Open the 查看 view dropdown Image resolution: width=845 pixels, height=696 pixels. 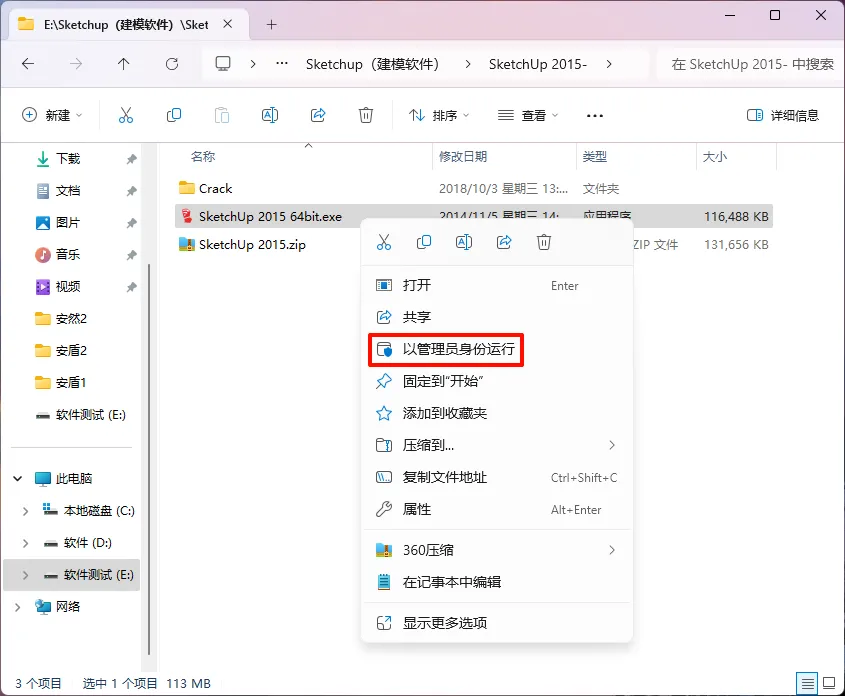click(x=528, y=115)
